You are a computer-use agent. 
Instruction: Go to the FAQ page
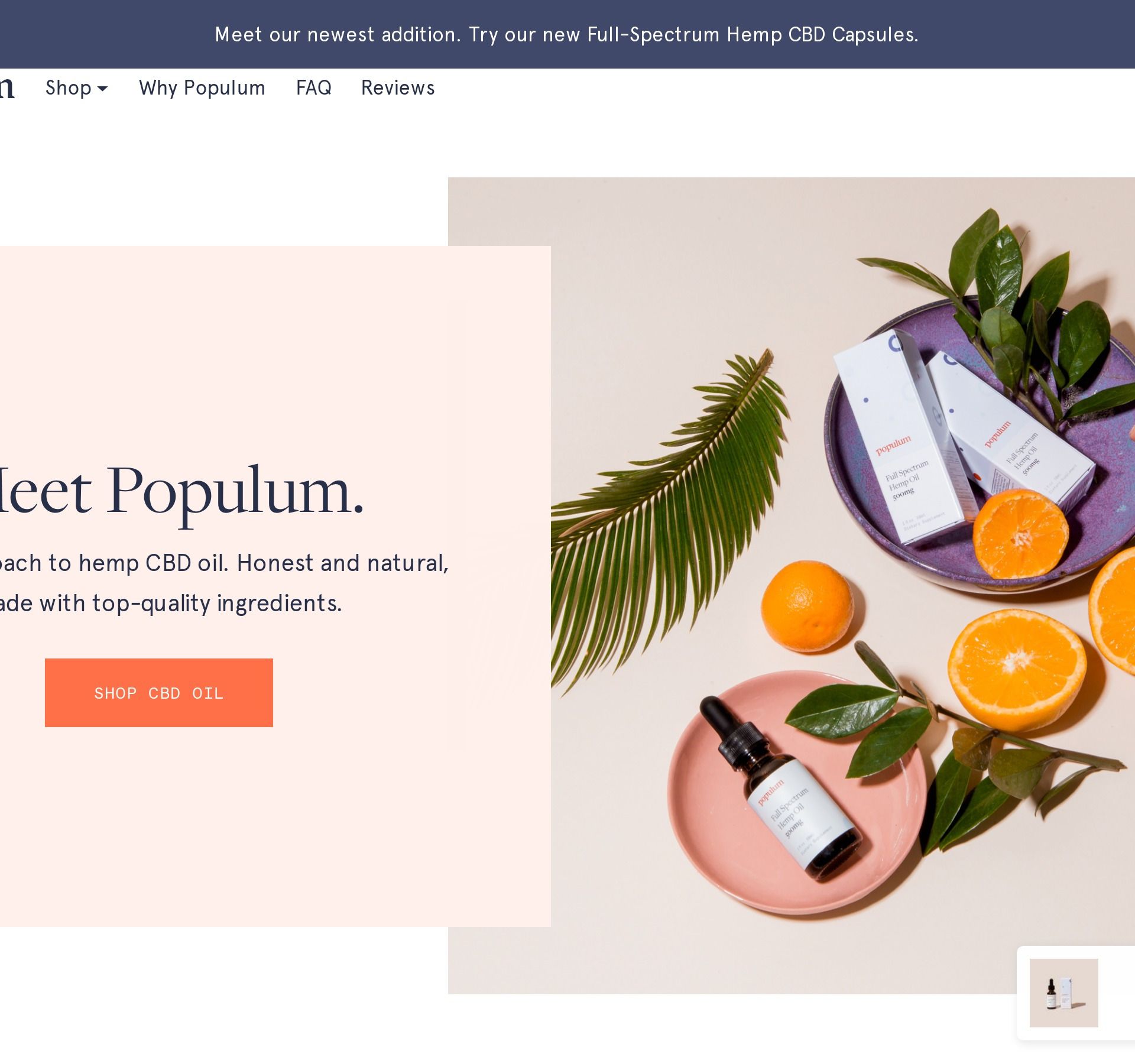[313, 88]
